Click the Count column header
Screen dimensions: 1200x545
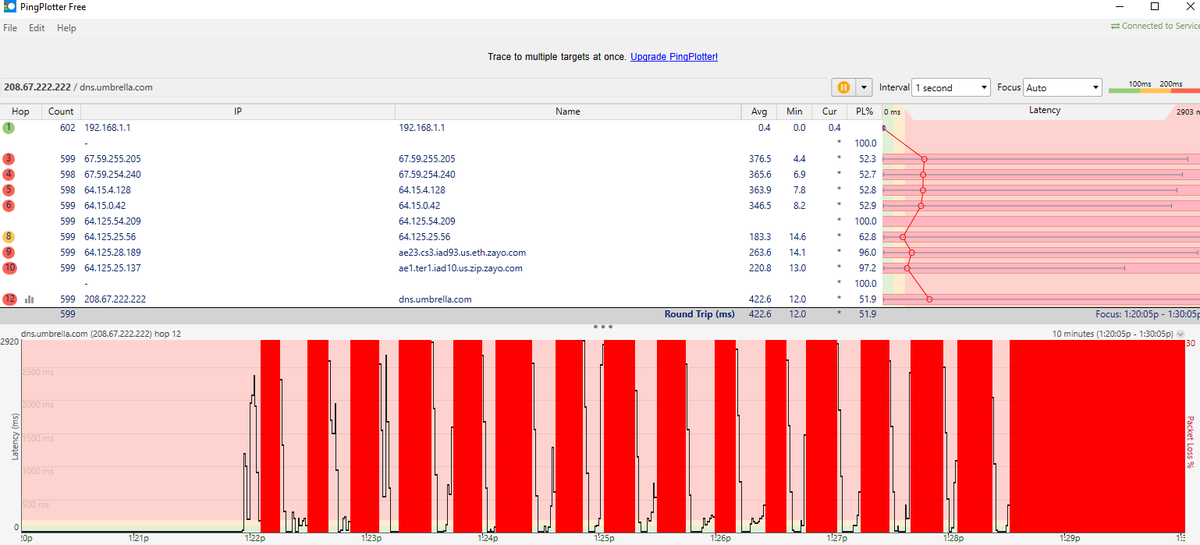[60, 111]
